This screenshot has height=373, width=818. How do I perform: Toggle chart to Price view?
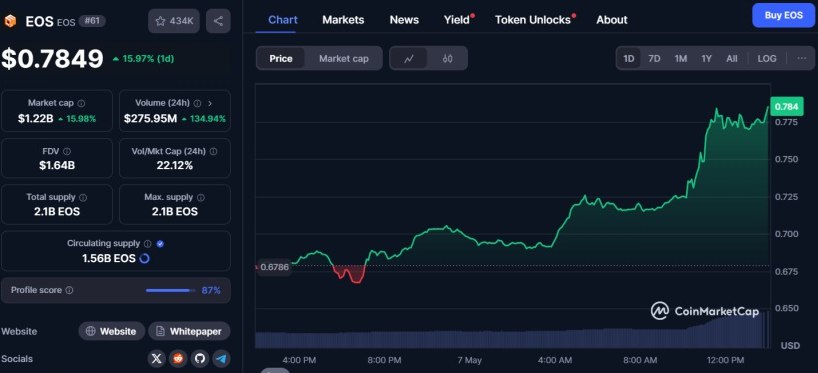coord(281,58)
